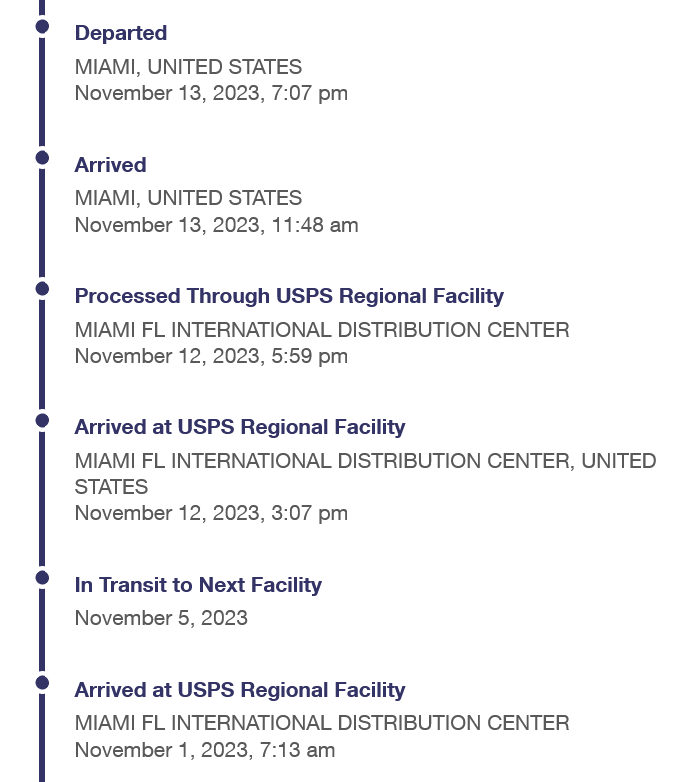Click the distribution center location under Processed Through USPS

(x=322, y=330)
